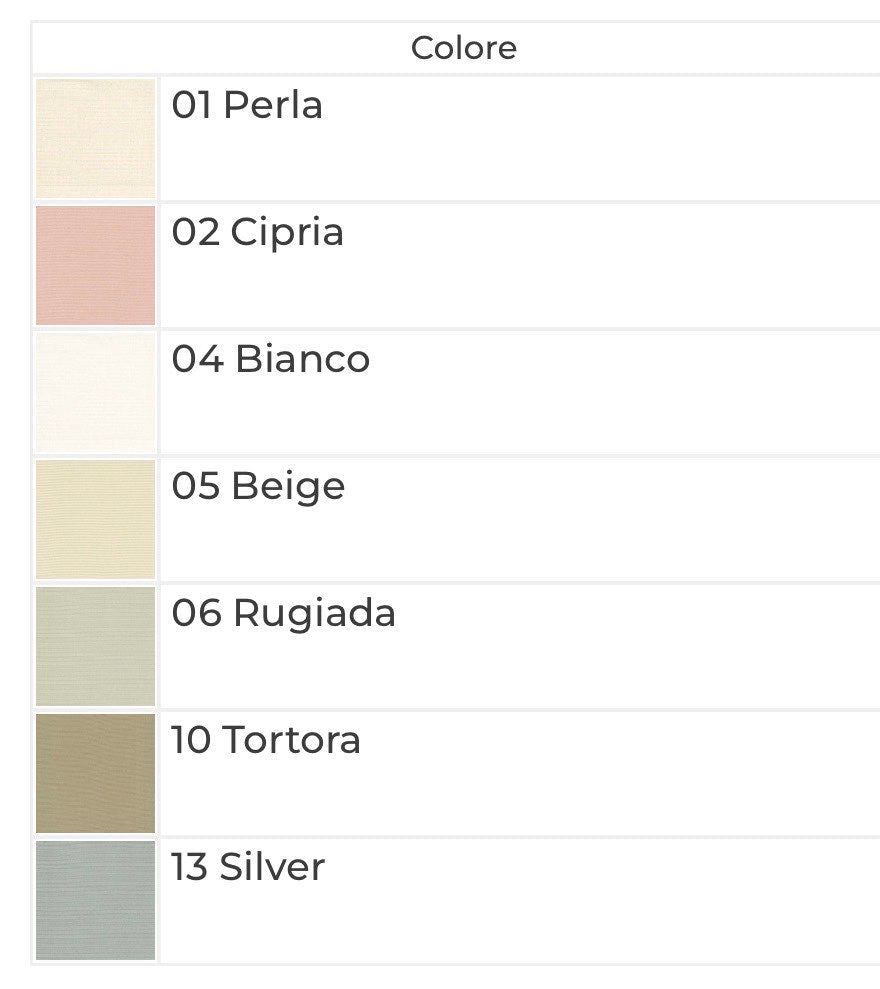
Task: Select the "04 Bianco" label
Action: (271, 359)
